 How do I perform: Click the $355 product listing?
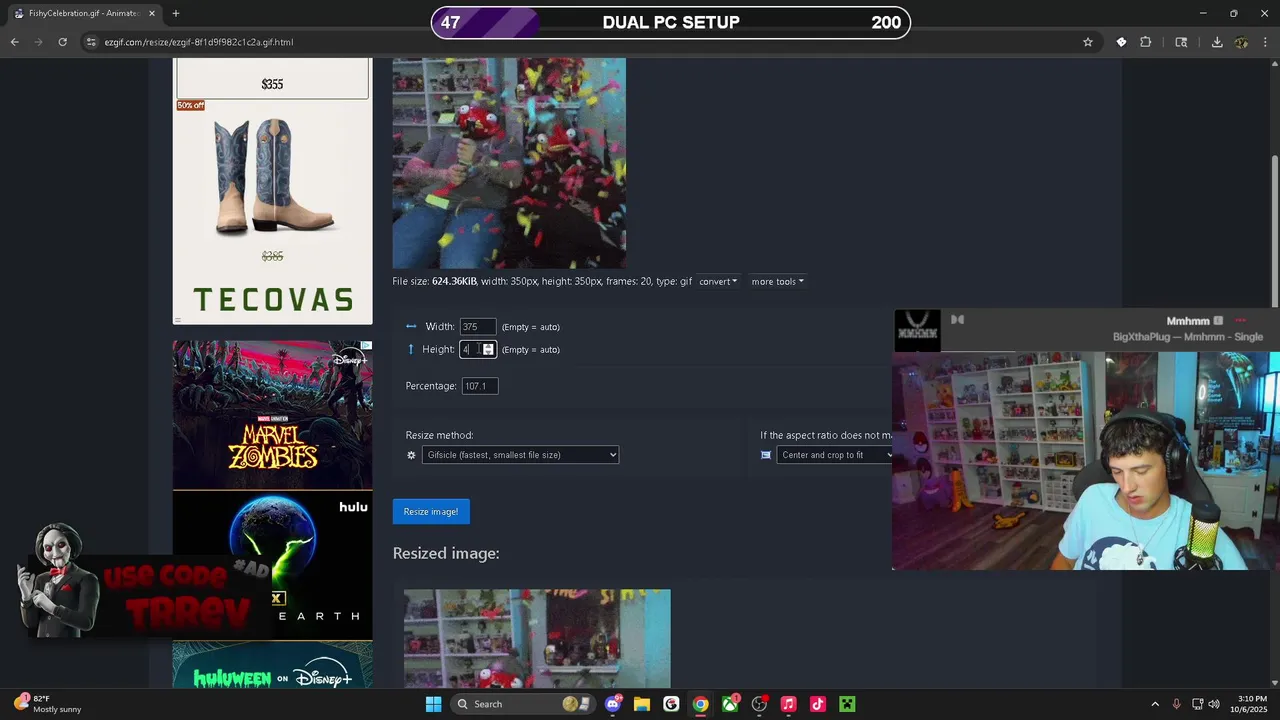[x=272, y=79]
